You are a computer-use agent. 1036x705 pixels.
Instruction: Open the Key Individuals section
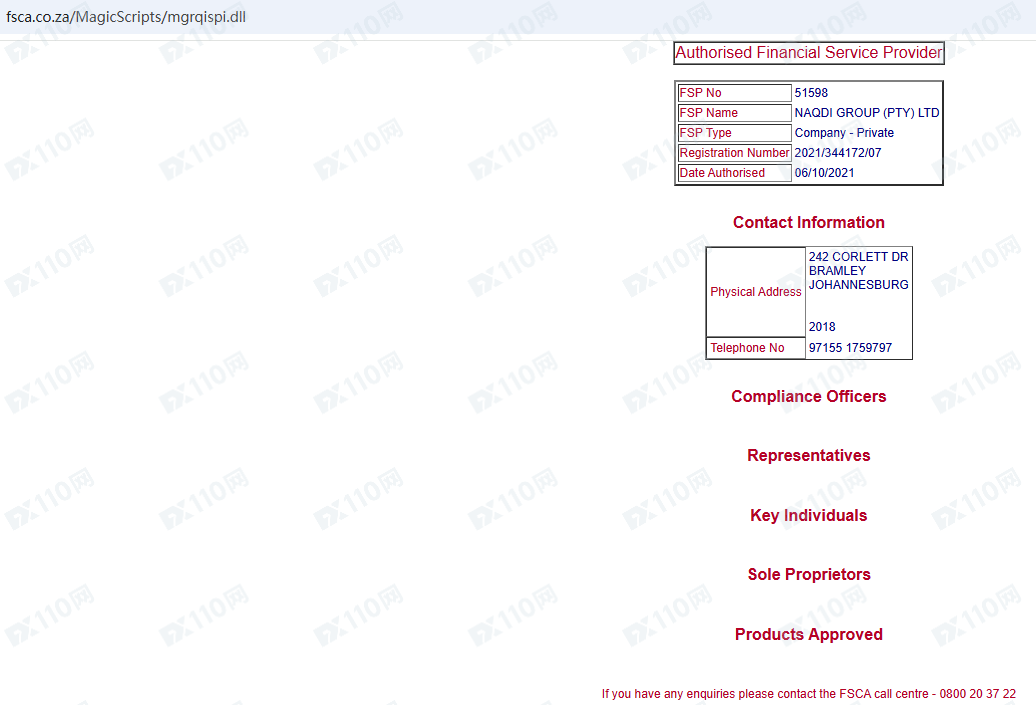point(808,516)
